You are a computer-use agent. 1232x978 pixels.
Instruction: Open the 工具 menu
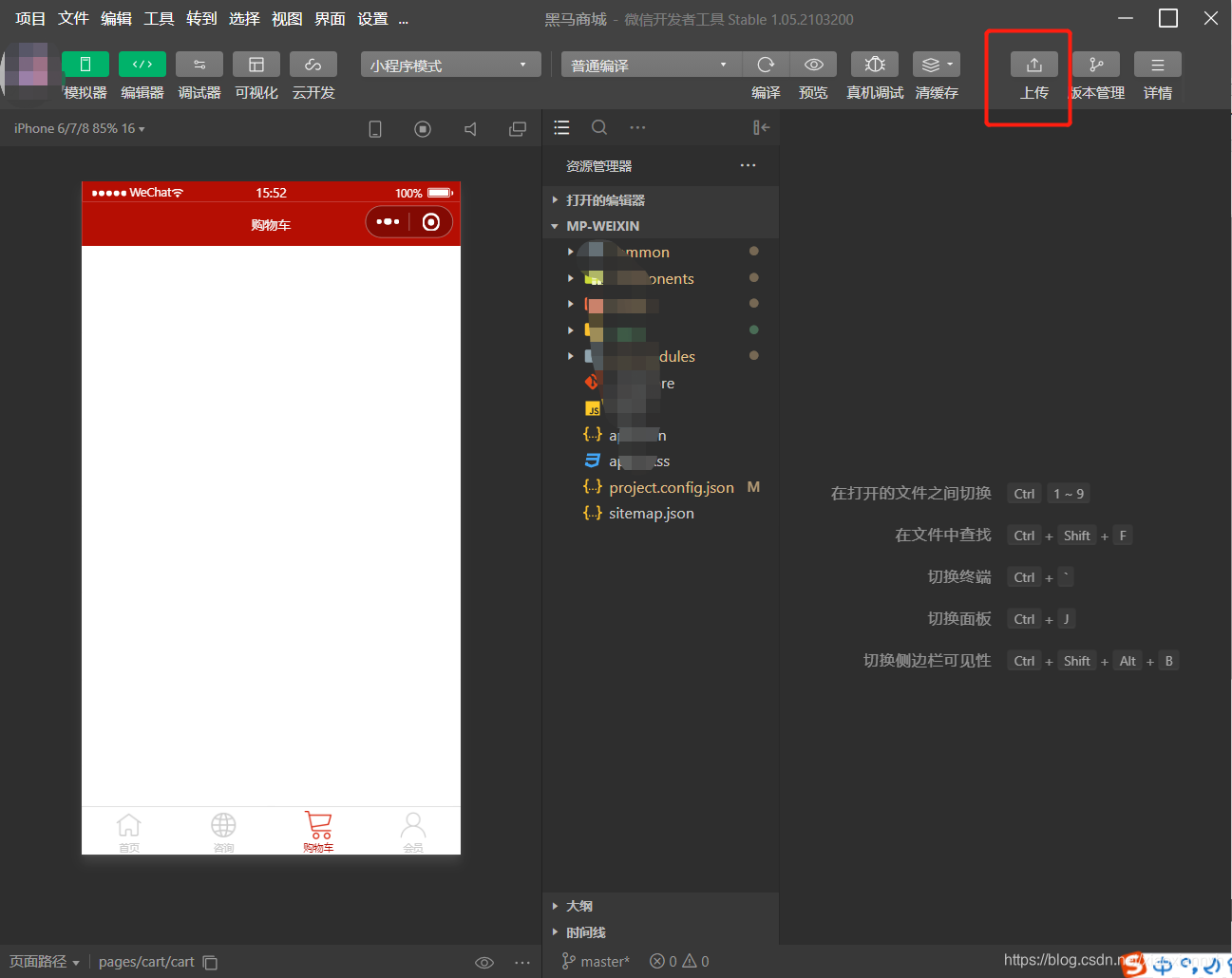(159, 19)
